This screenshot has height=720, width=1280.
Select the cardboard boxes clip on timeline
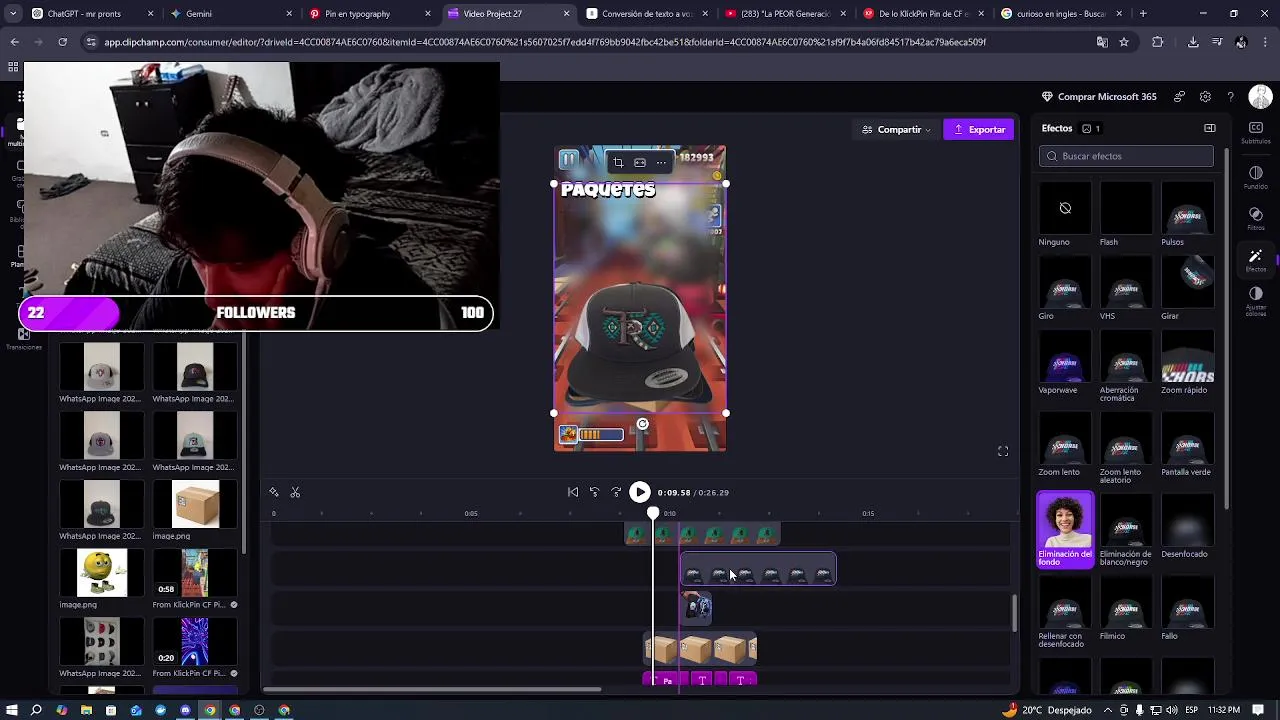(700, 650)
